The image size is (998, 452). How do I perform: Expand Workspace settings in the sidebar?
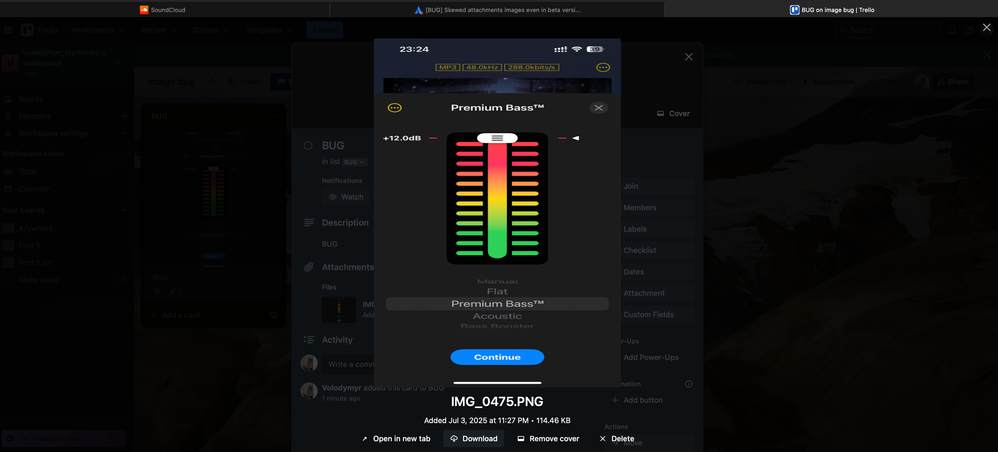pos(66,134)
